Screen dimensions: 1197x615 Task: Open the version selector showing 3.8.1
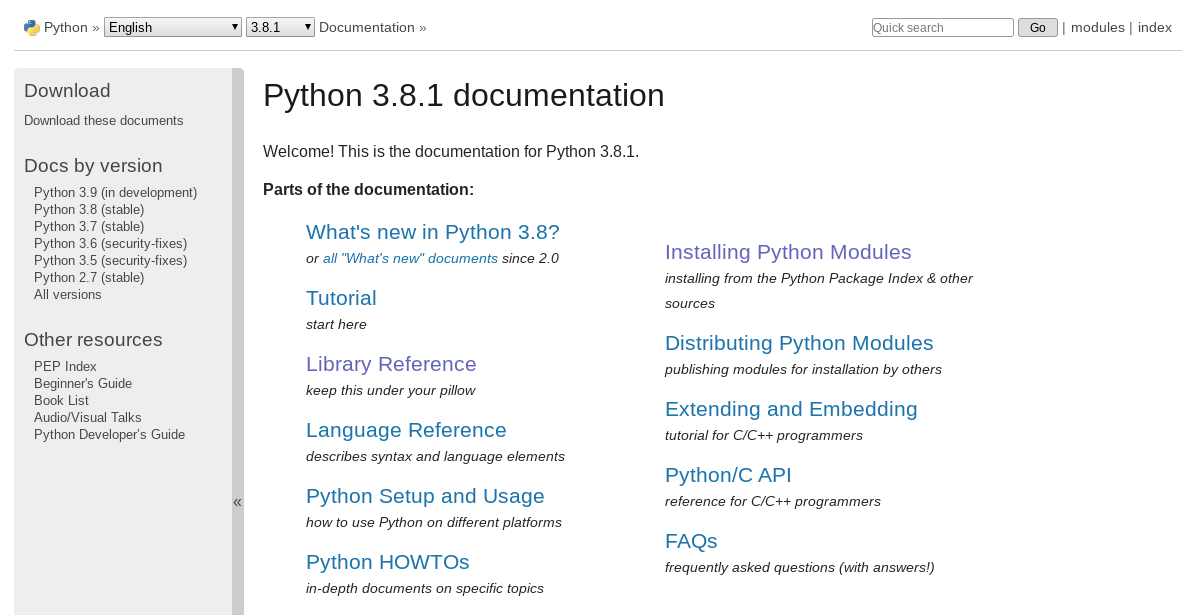[x=280, y=26]
